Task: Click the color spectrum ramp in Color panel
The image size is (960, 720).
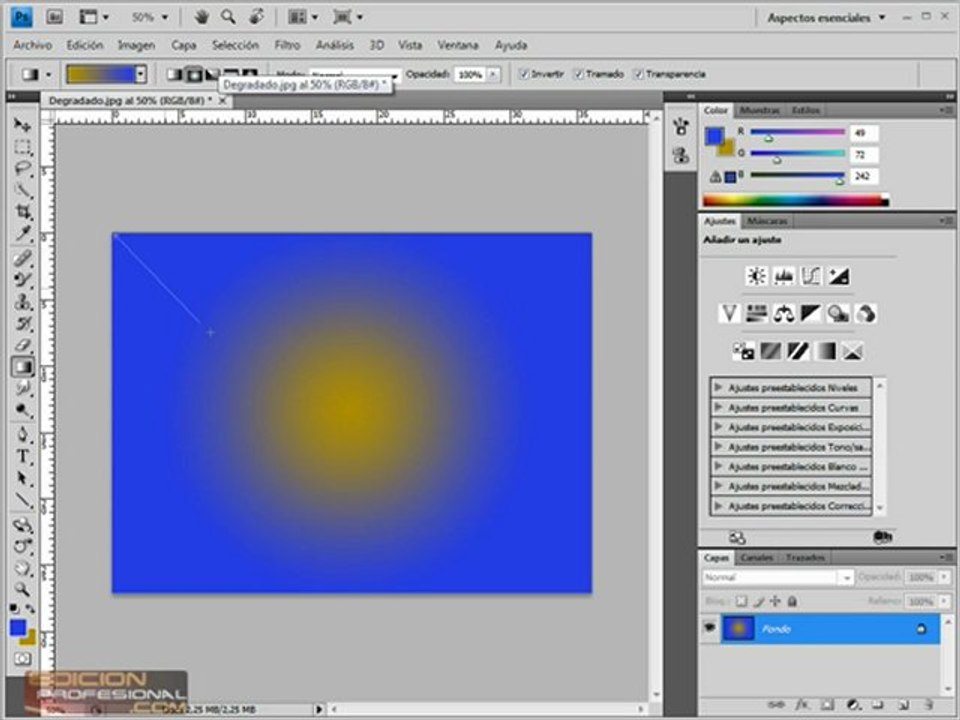Action: [x=796, y=200]
